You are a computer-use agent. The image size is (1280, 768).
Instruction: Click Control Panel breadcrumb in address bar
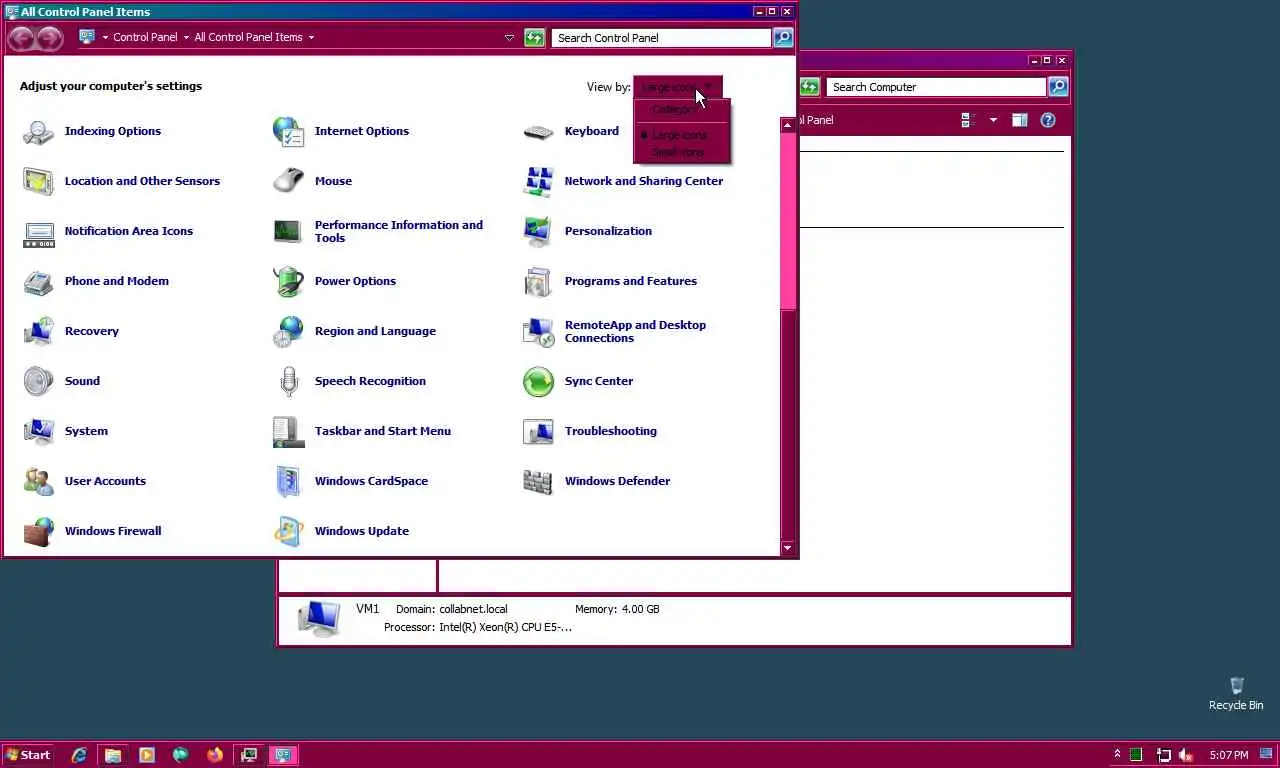145,38
